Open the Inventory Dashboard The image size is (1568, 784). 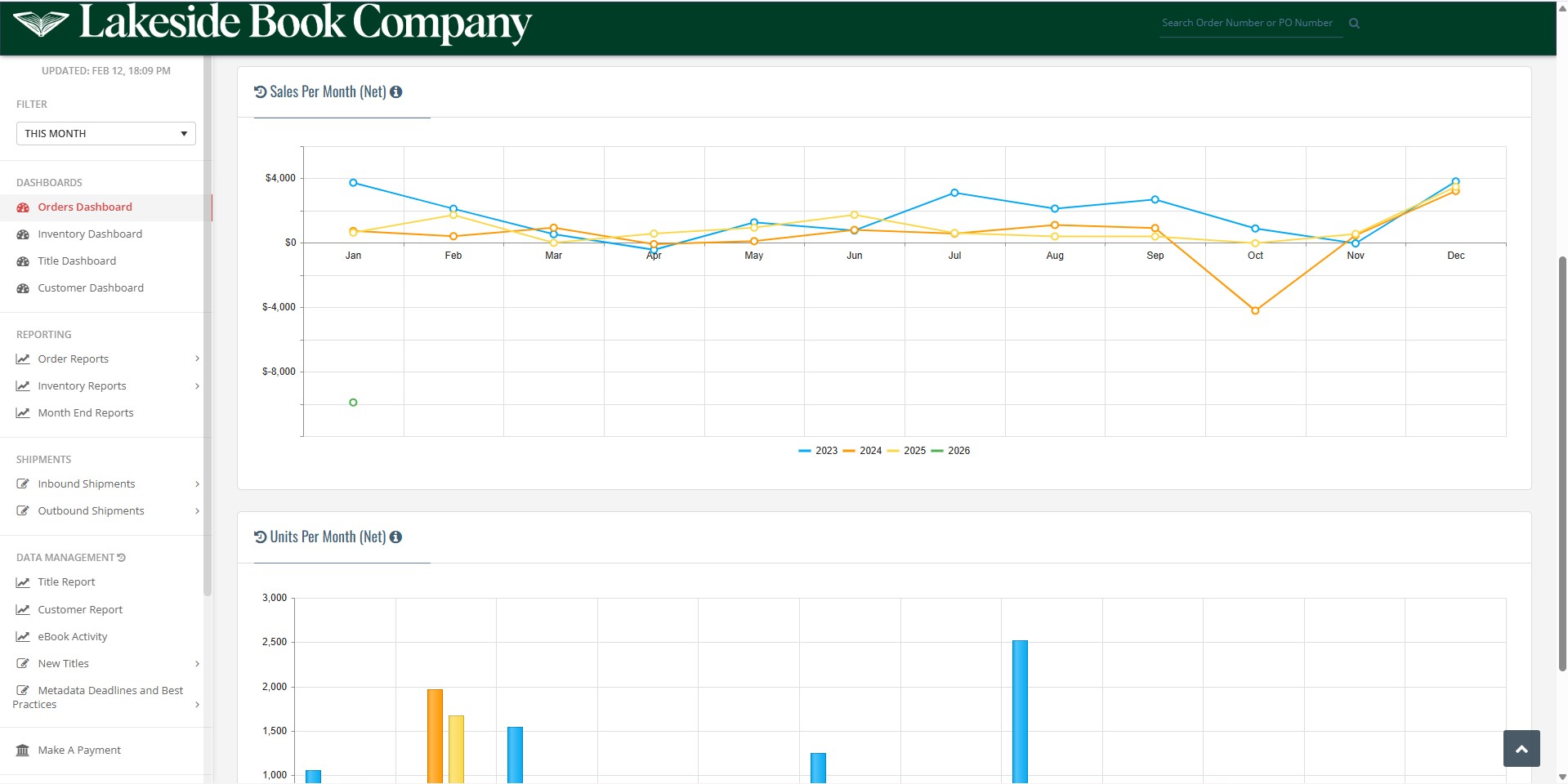pyautogui.click(x=90, y=234)
